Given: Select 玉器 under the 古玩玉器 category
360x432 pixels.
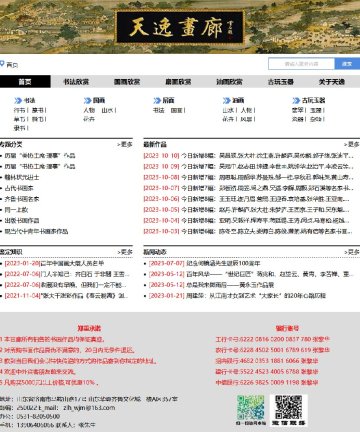Looking at the screenshot, I should click(316, 110).
